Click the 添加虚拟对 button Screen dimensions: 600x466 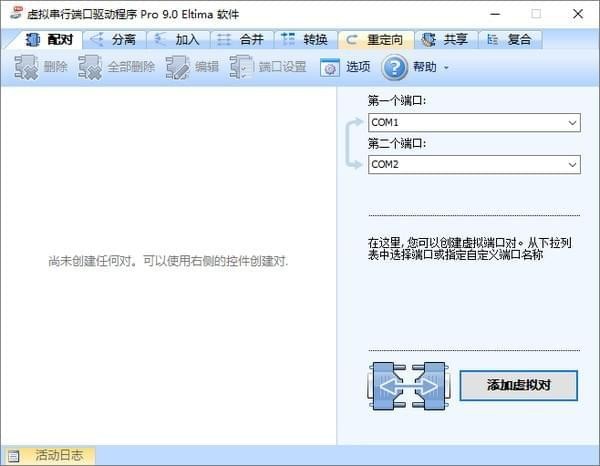(518, 385)
